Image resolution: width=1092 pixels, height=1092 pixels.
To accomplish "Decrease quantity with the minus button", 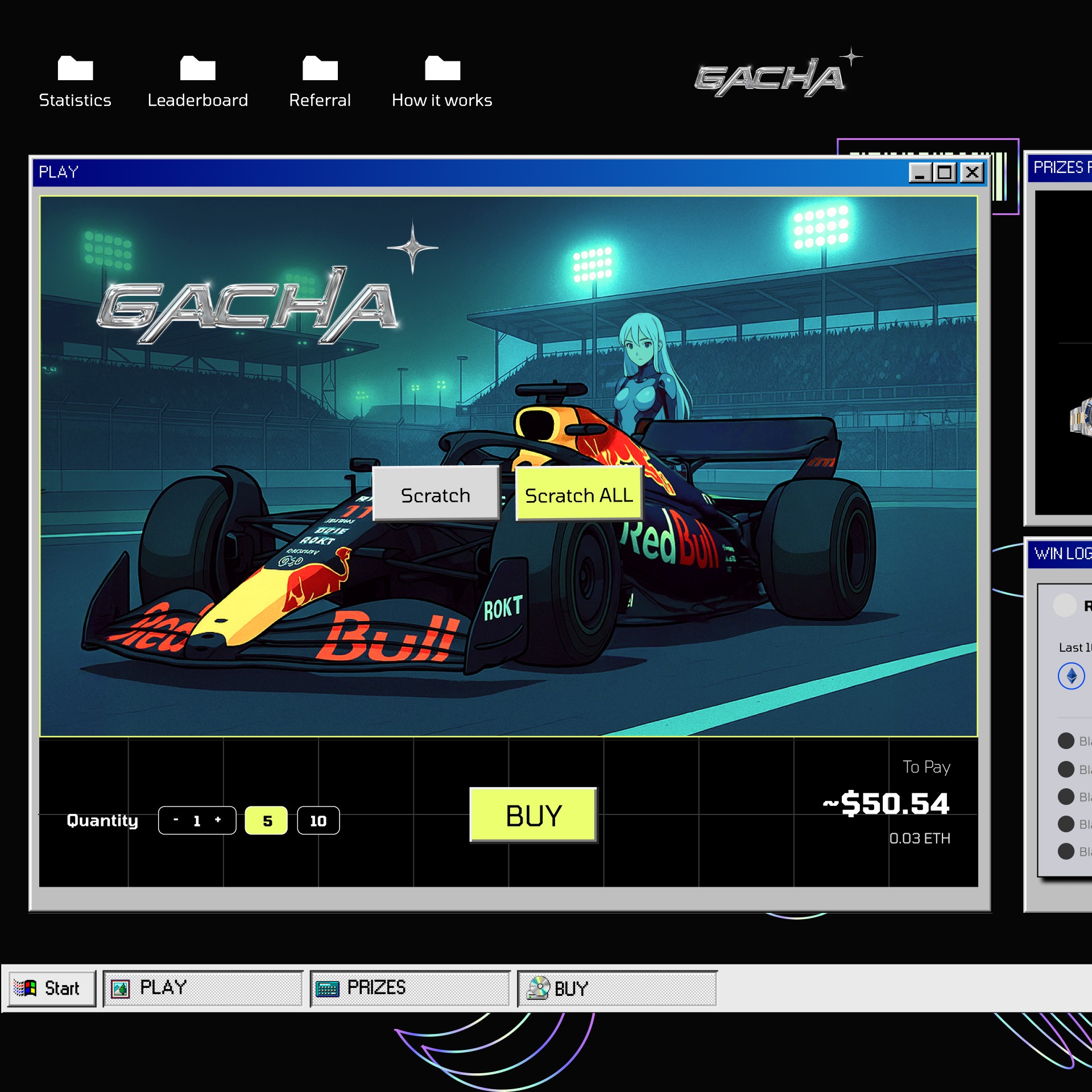I will tap(176, 820).
